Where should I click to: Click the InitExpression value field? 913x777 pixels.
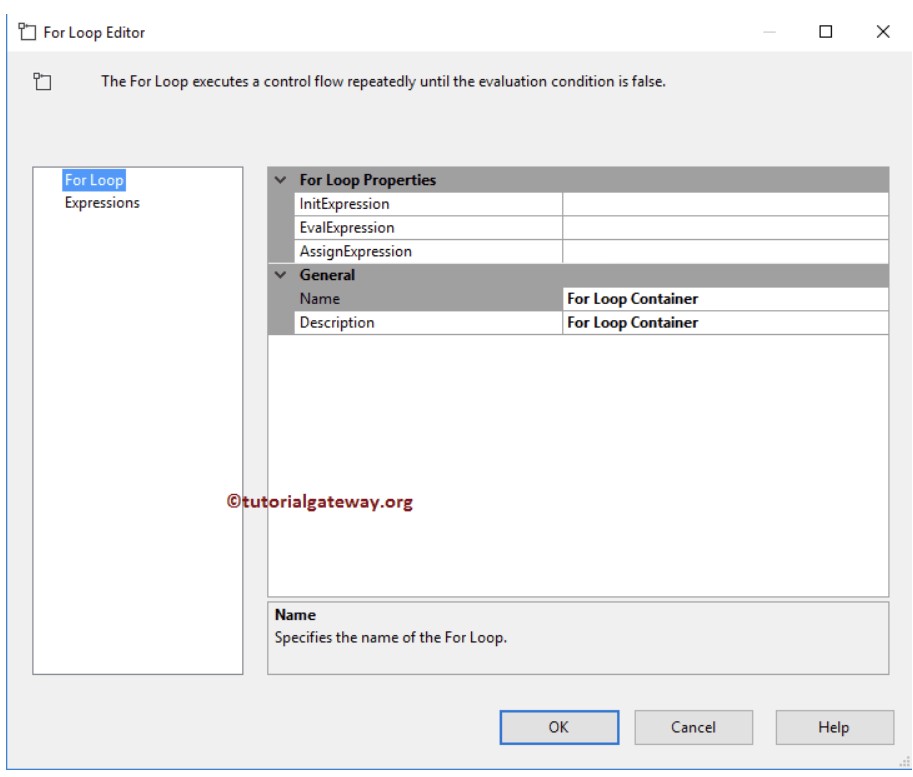point(725,204)
